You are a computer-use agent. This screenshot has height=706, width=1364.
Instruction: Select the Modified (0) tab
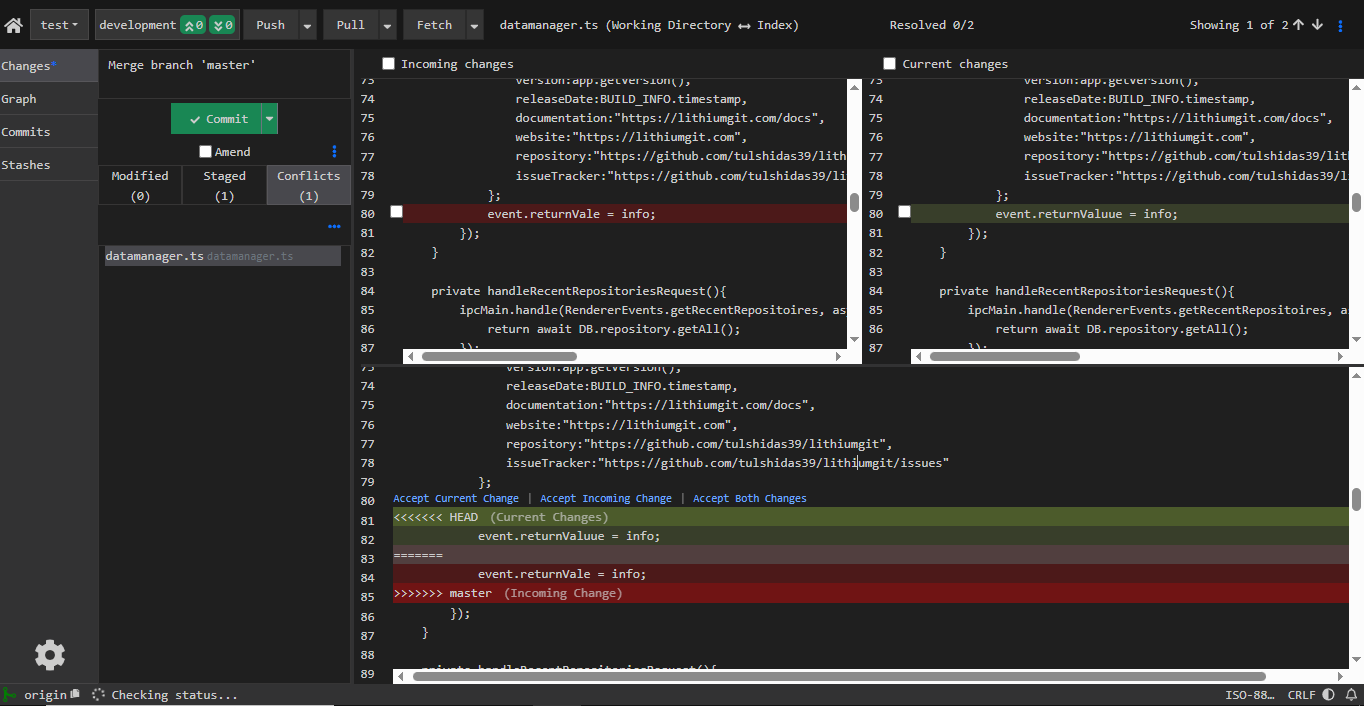click(140, 186)
